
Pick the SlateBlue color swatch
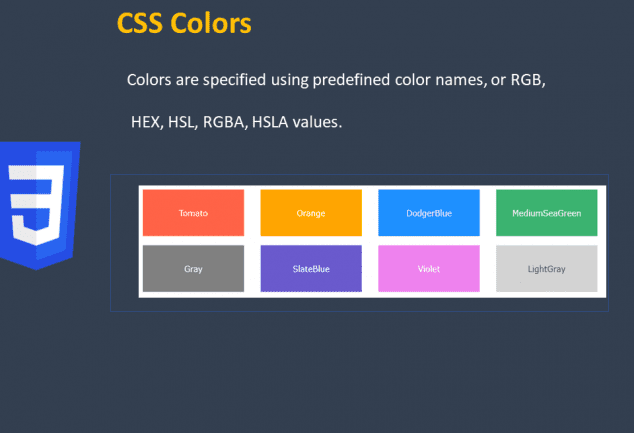click(x=311, y=268)
